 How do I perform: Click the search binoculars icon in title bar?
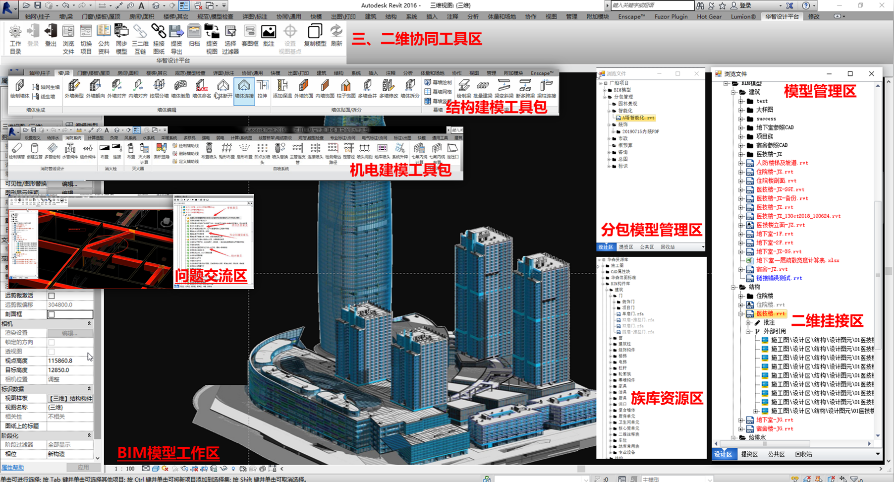701,6
